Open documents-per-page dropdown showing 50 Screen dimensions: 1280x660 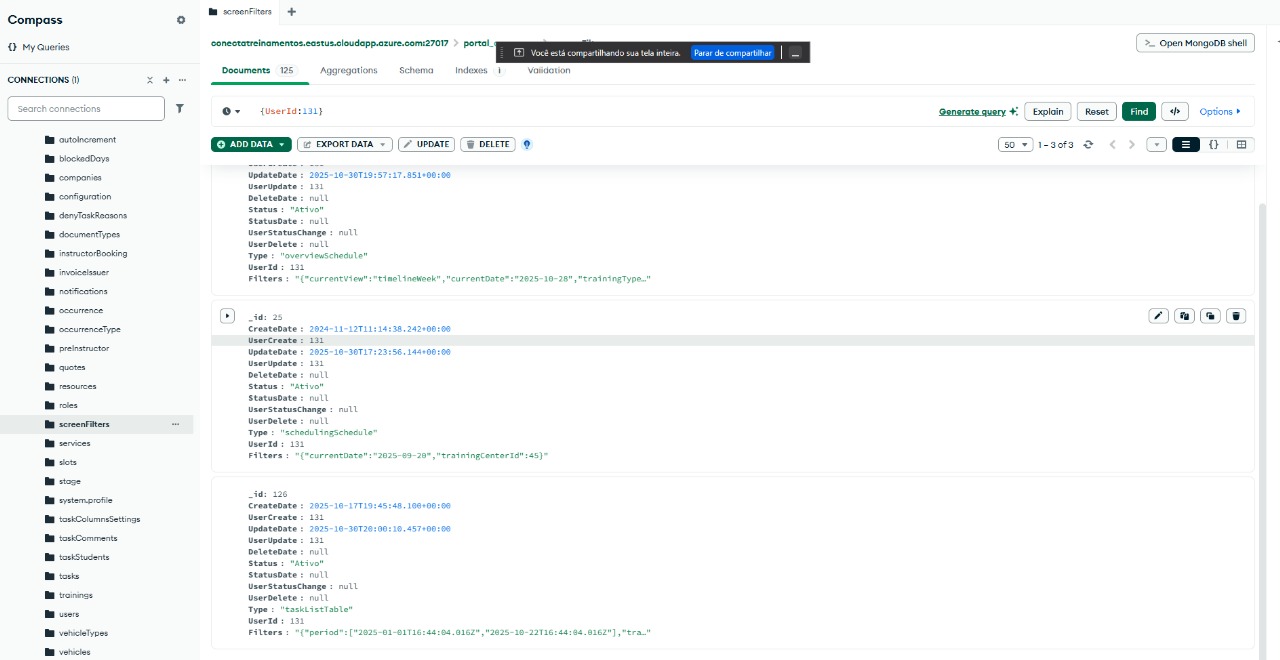(1015, 145)
